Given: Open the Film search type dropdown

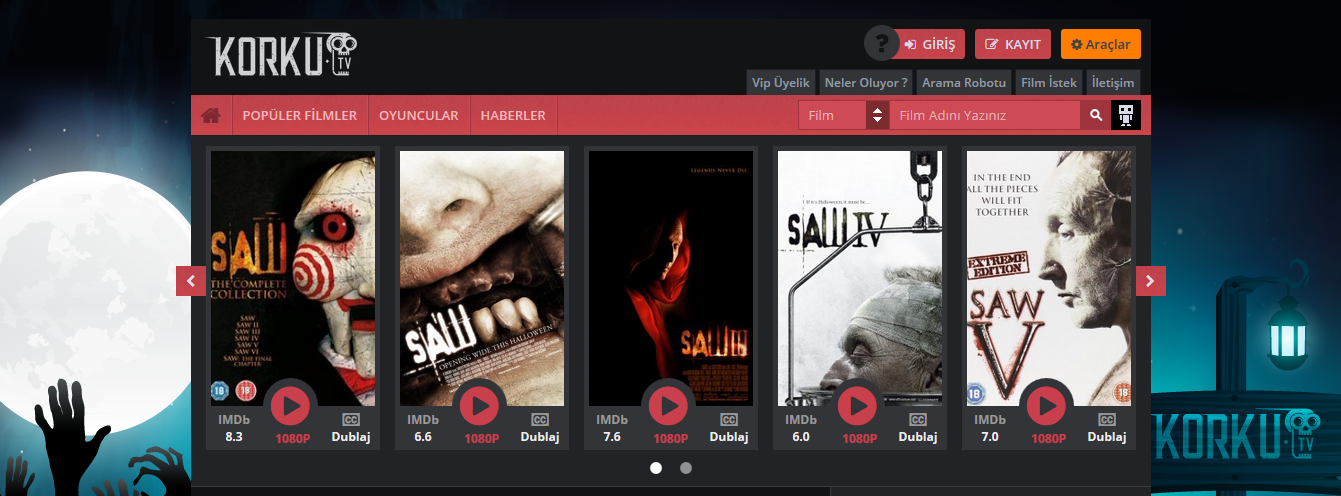Looking at the screenshot, I should [x=844, y=115].
